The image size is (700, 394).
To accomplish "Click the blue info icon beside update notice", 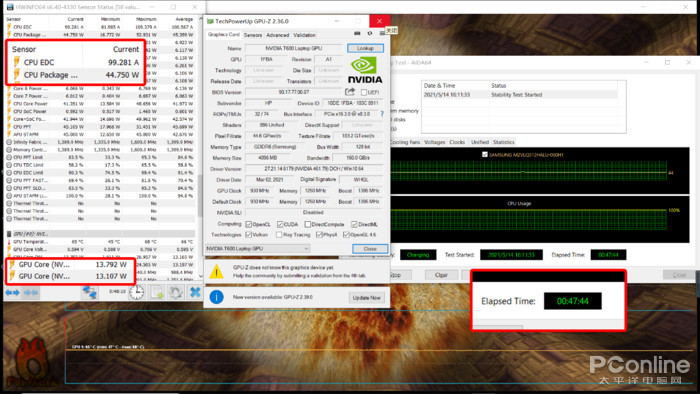I will (217, 297).
